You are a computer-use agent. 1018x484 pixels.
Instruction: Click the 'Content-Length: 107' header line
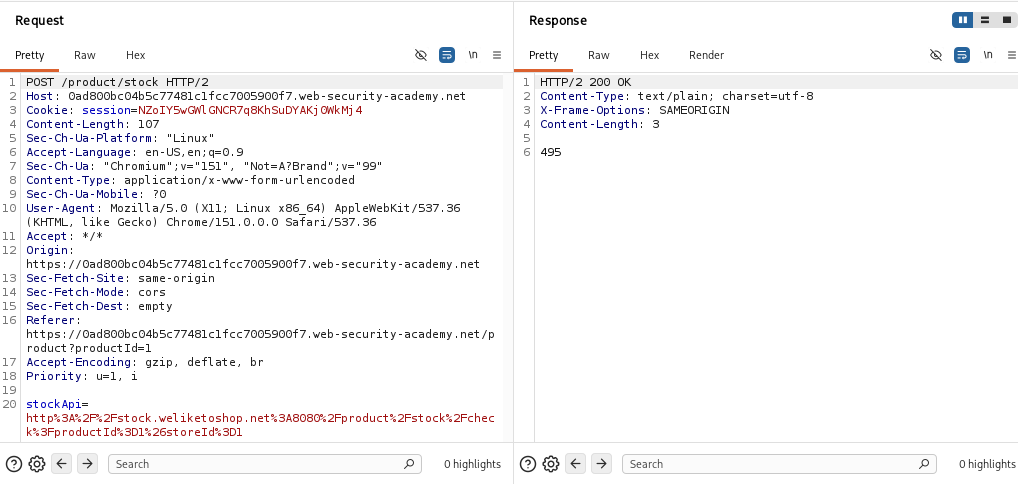[x=93, y=124]
